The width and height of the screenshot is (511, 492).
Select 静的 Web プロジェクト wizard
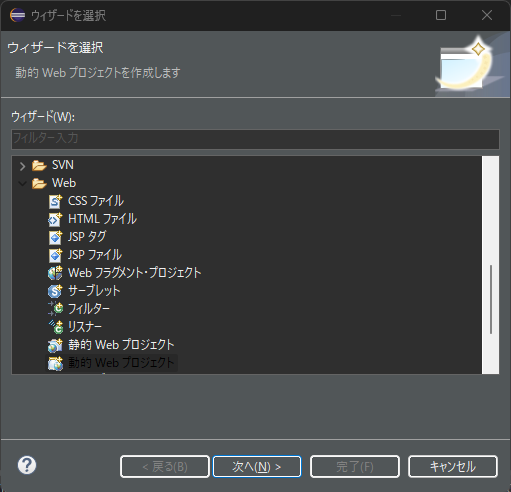121,345
